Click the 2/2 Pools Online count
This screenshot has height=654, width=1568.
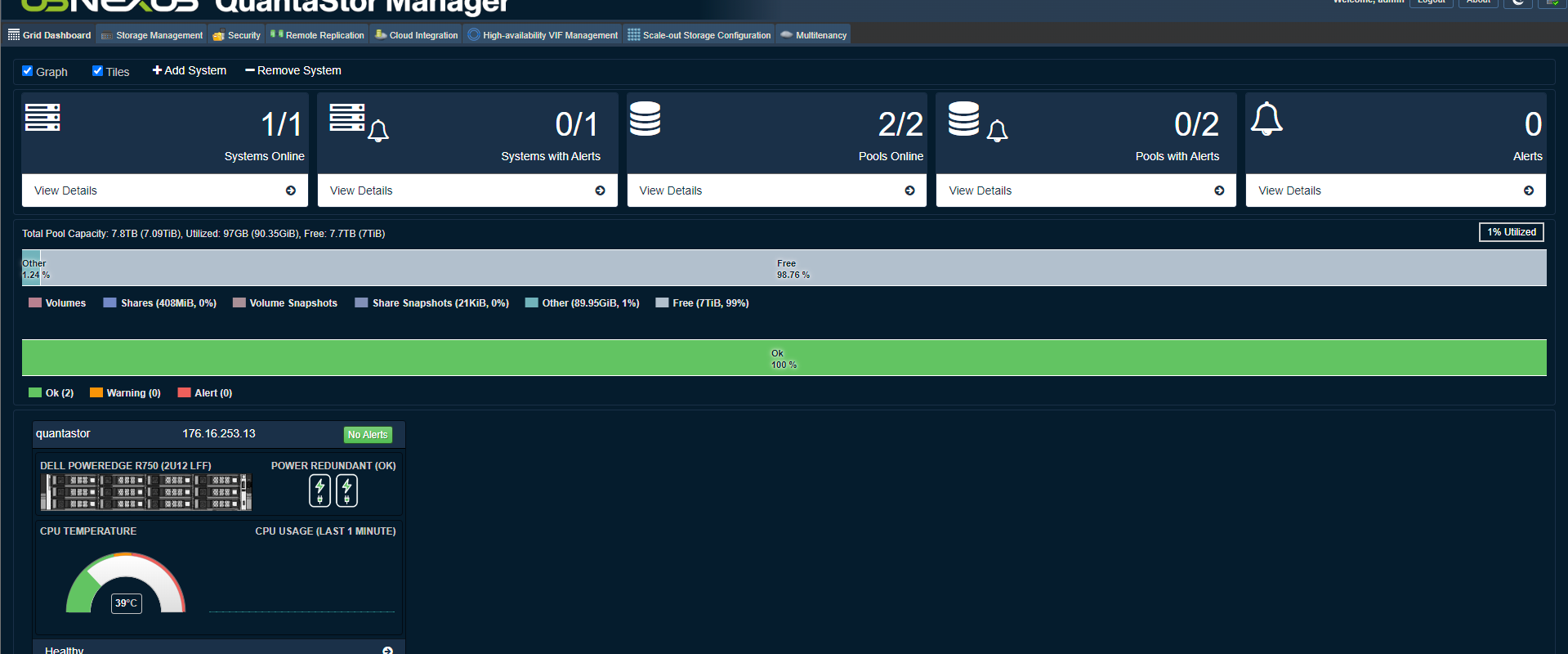(900, 124)
